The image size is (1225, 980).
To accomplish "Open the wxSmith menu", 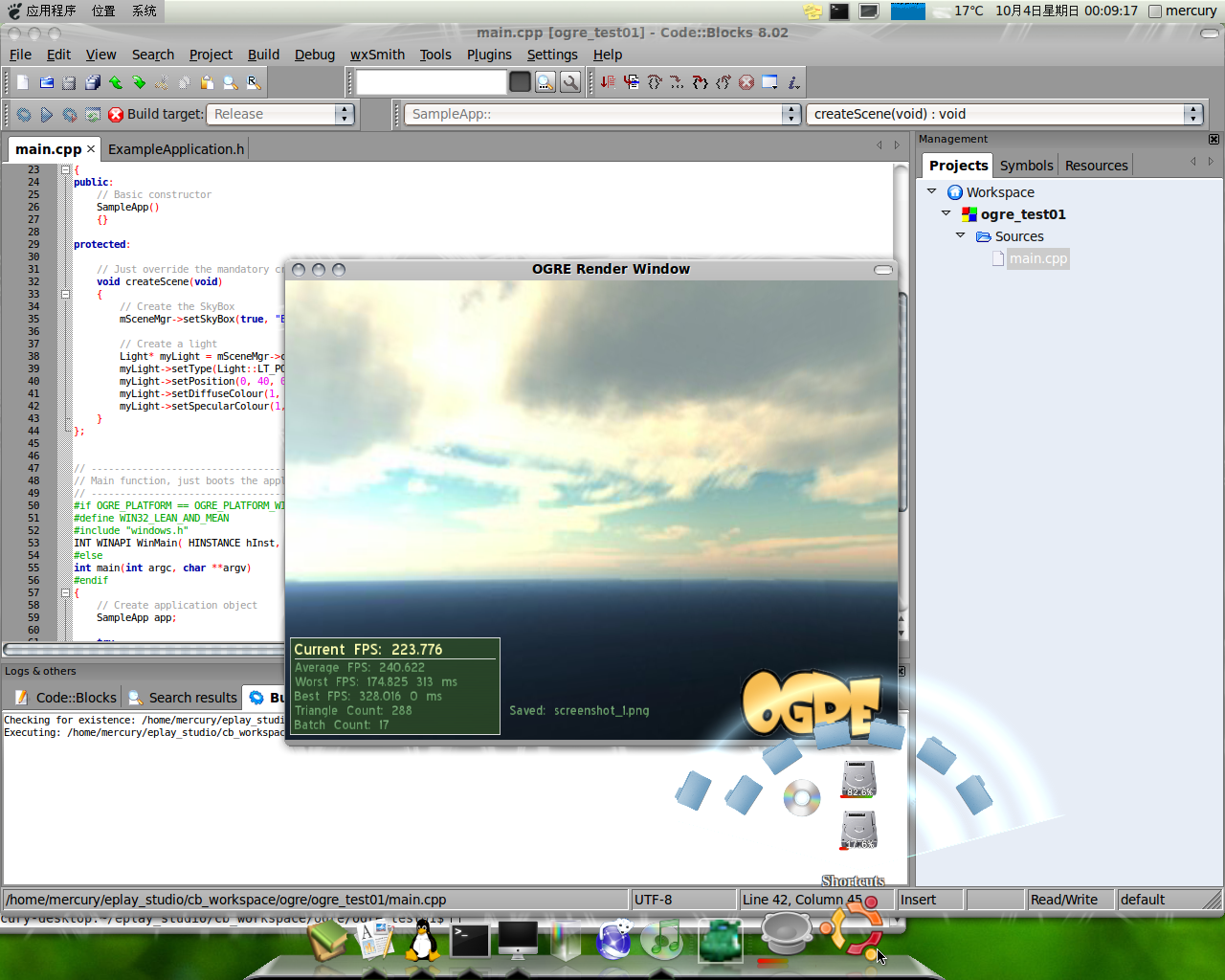I will pyautogui.click(x=377, y=55).
